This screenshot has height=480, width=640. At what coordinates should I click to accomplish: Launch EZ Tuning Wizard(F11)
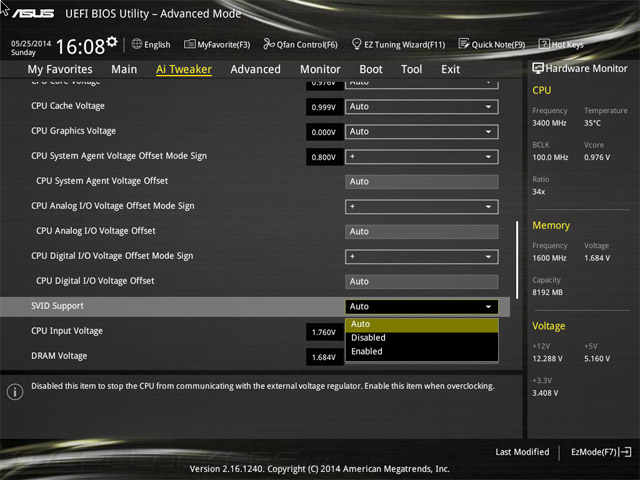[398, 44]
